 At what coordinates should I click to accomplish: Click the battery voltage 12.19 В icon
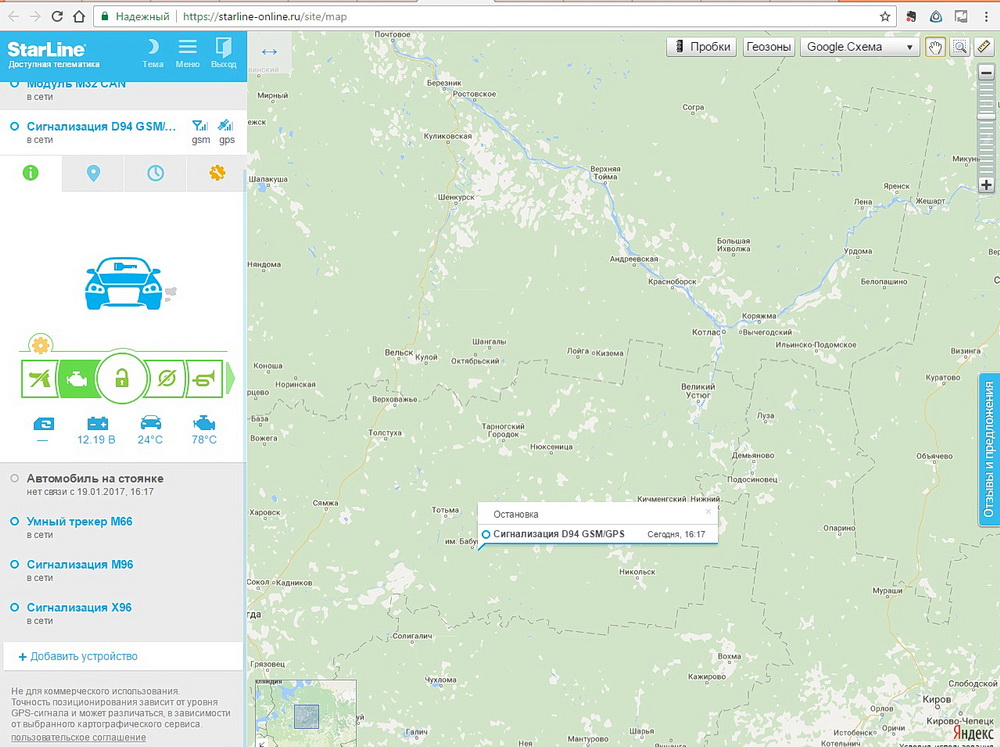click(x=97, y=423)
